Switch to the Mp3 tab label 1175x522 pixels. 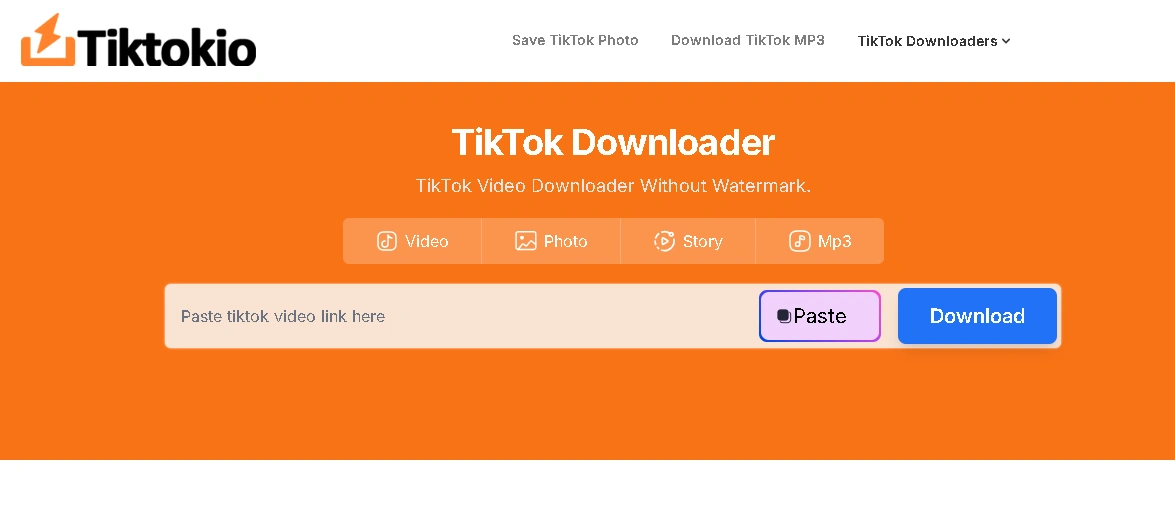[834, 241]
